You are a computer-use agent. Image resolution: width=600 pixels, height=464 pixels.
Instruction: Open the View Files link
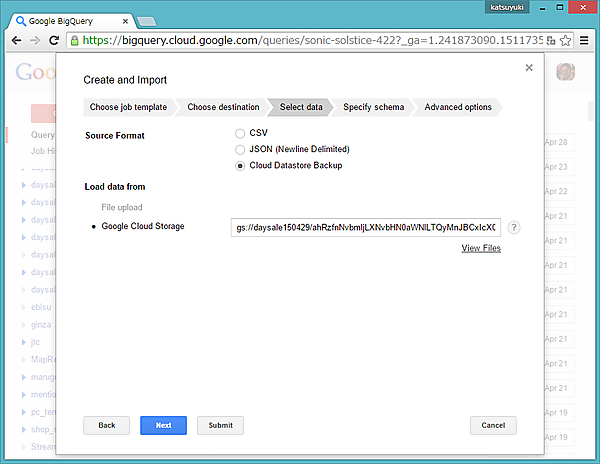(481, 248)
